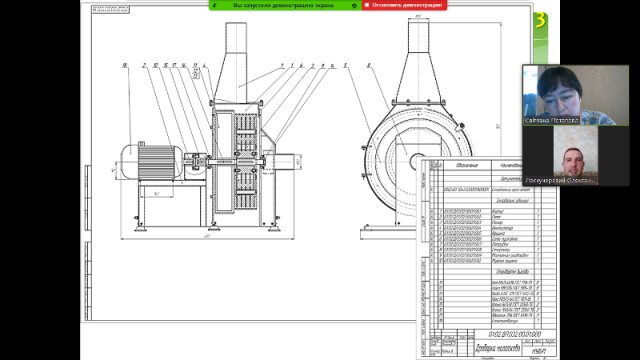Click the icon at left of green sharing bar
640x360 pixels.
[x=215, y=5]
